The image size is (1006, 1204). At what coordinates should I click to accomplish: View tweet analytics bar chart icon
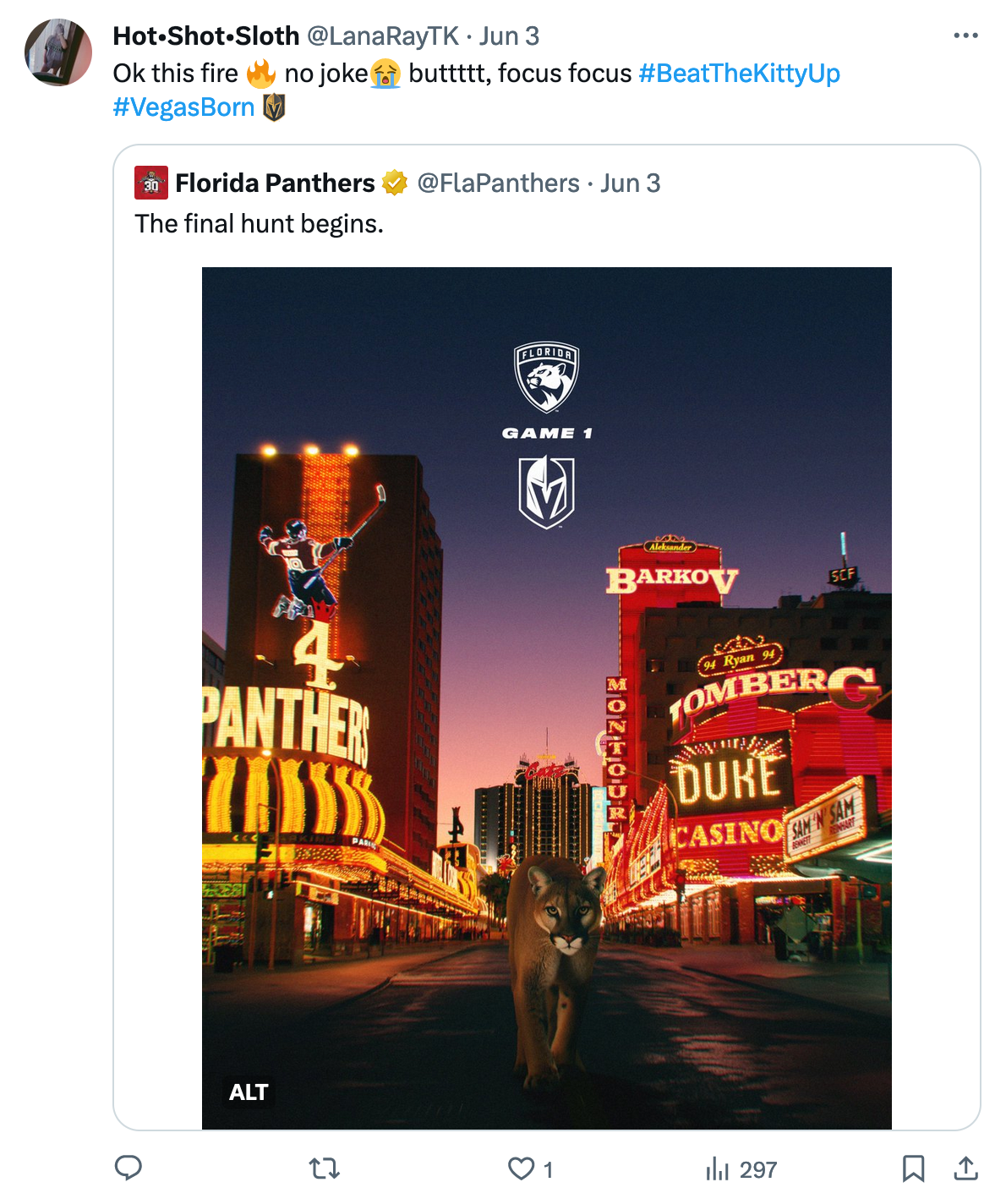click(717, 1168)
